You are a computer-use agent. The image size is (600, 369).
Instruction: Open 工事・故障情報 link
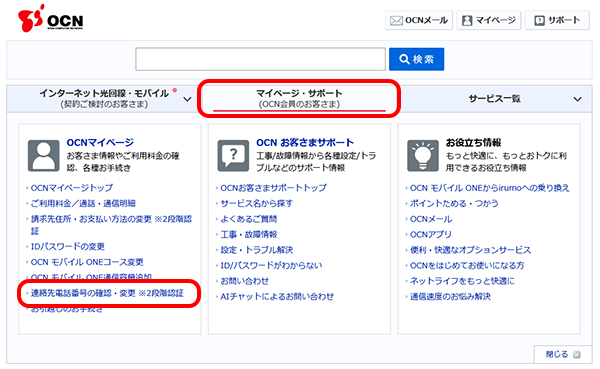tap(248, 234)
